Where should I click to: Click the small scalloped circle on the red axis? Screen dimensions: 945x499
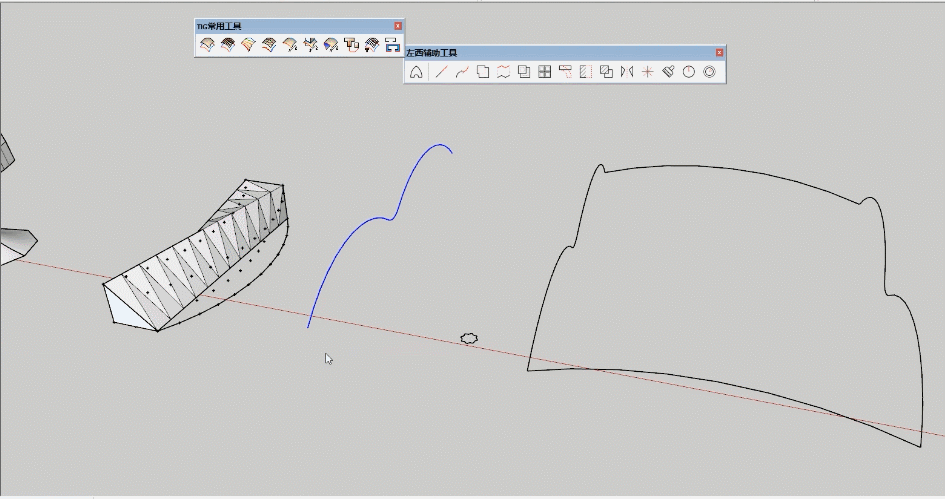(x=469, y=339)
